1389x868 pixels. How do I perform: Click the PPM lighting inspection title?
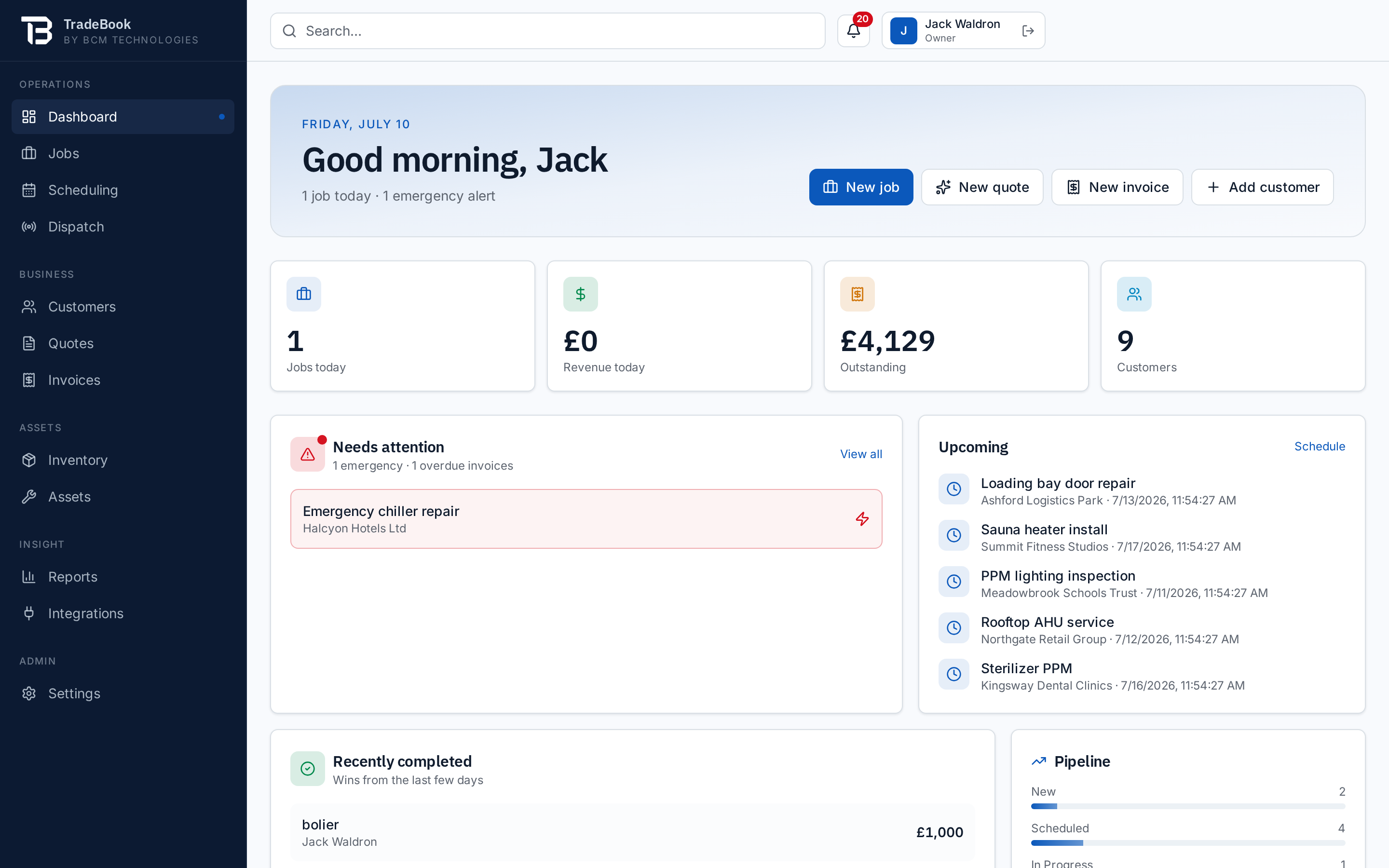[x=1058, y=576]
